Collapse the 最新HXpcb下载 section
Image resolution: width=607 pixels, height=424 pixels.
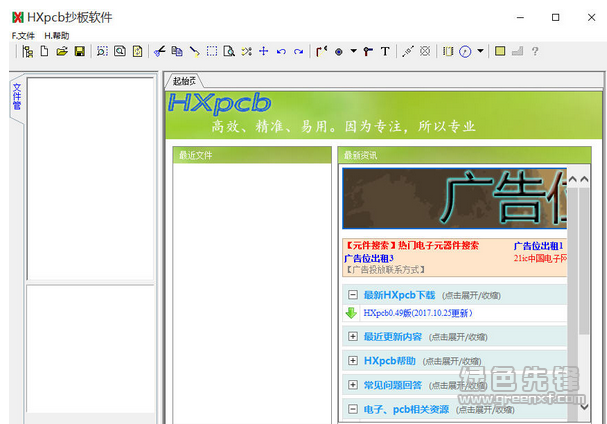(352, 295)
